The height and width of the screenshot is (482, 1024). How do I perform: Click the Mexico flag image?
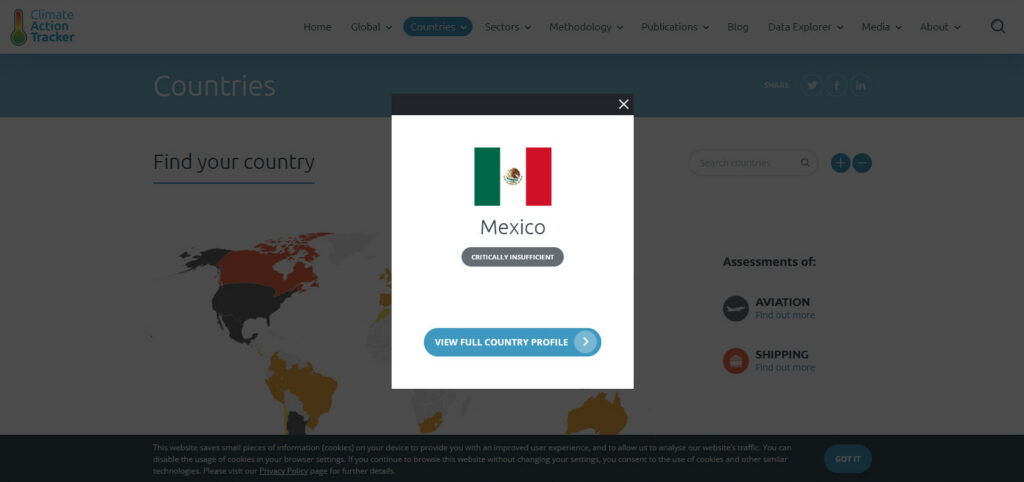click(512, 176)
